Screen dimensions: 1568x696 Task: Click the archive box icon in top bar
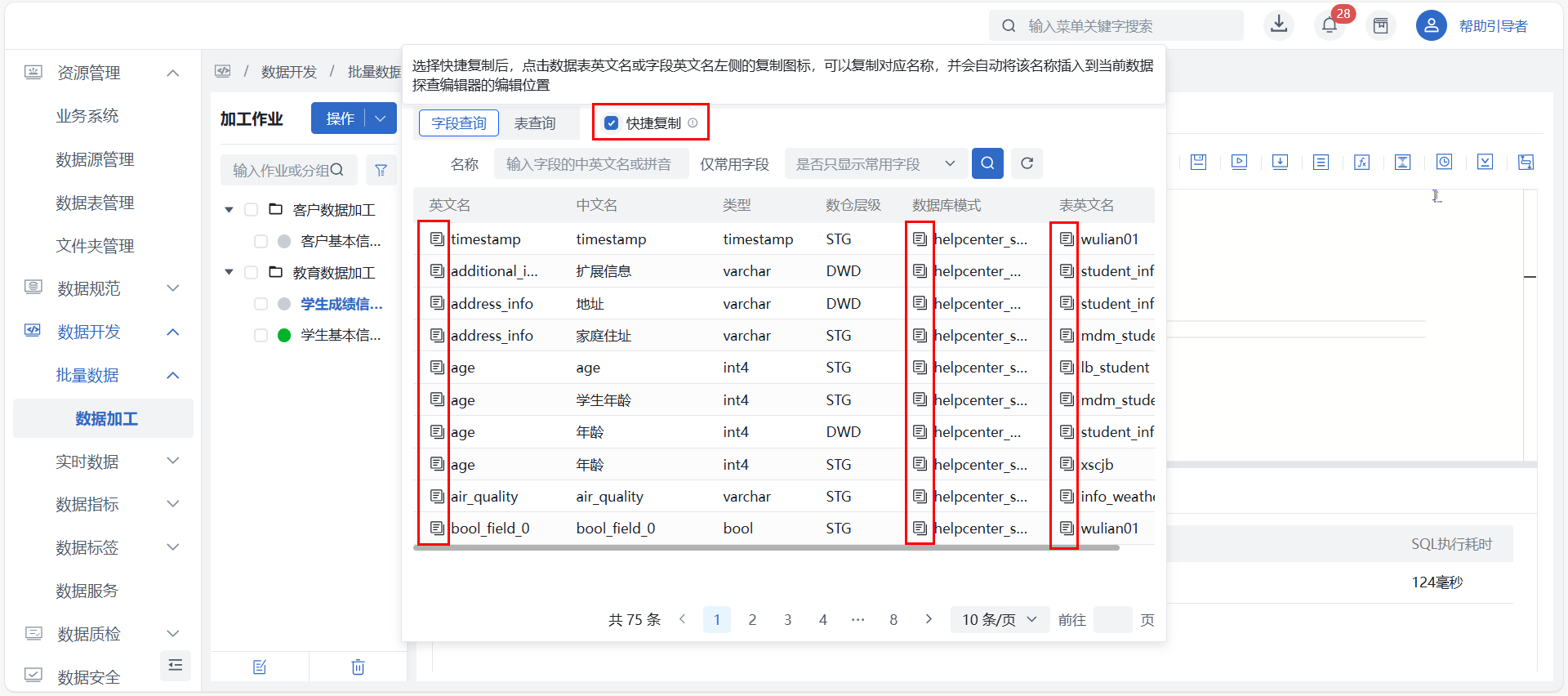pos(1380,25)
